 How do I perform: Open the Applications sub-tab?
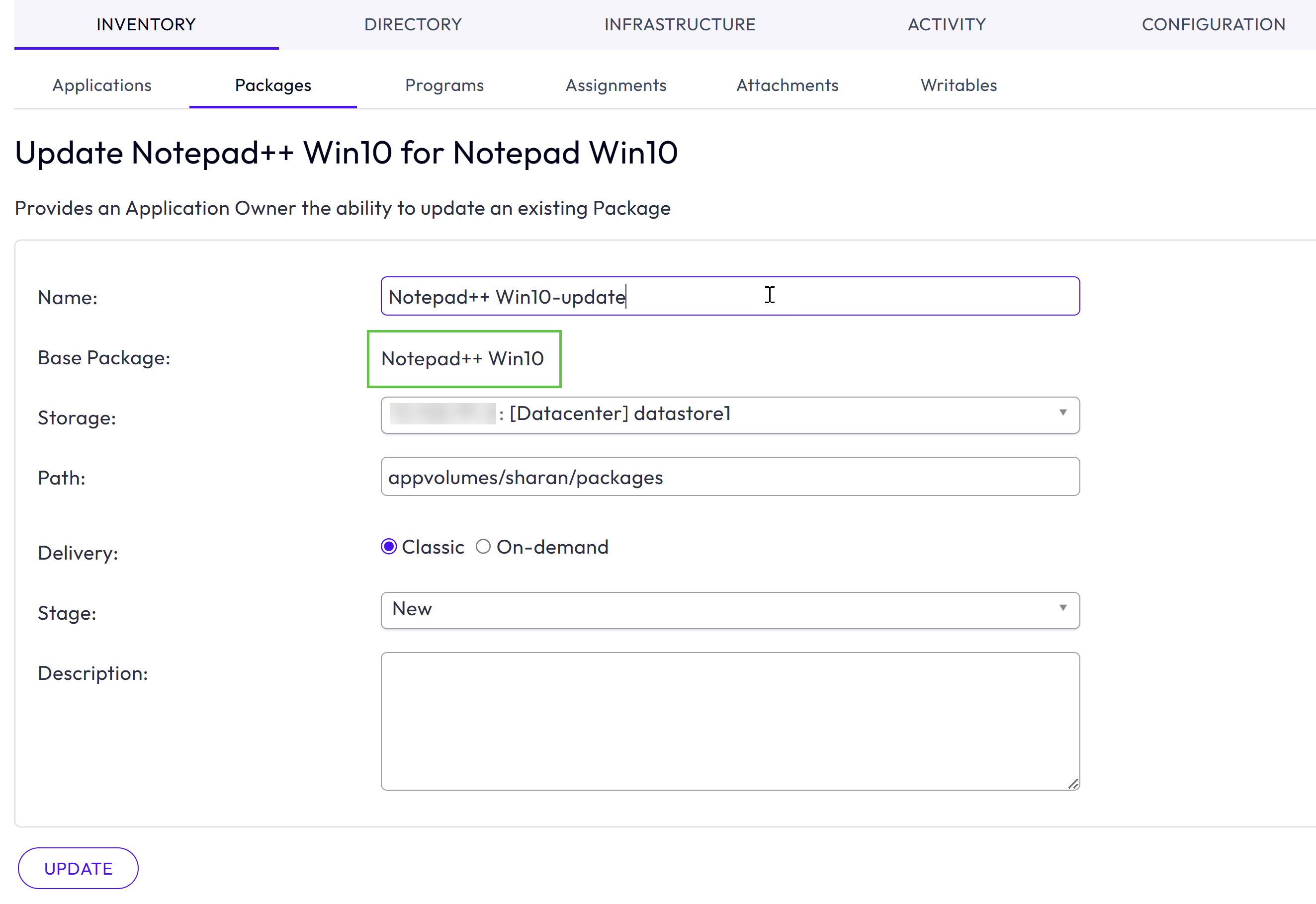click(102, 85)
